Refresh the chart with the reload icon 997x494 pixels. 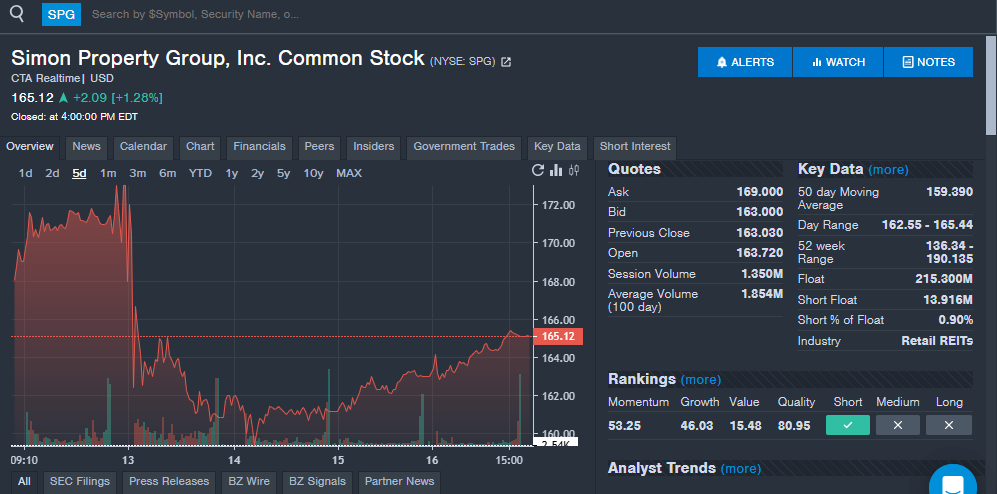[x=538, y=170]
